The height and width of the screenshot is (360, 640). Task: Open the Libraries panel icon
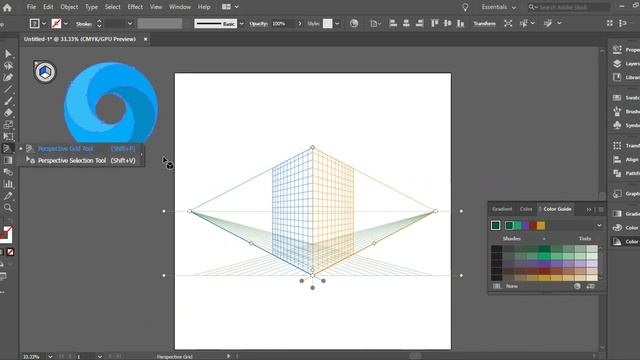617,77
